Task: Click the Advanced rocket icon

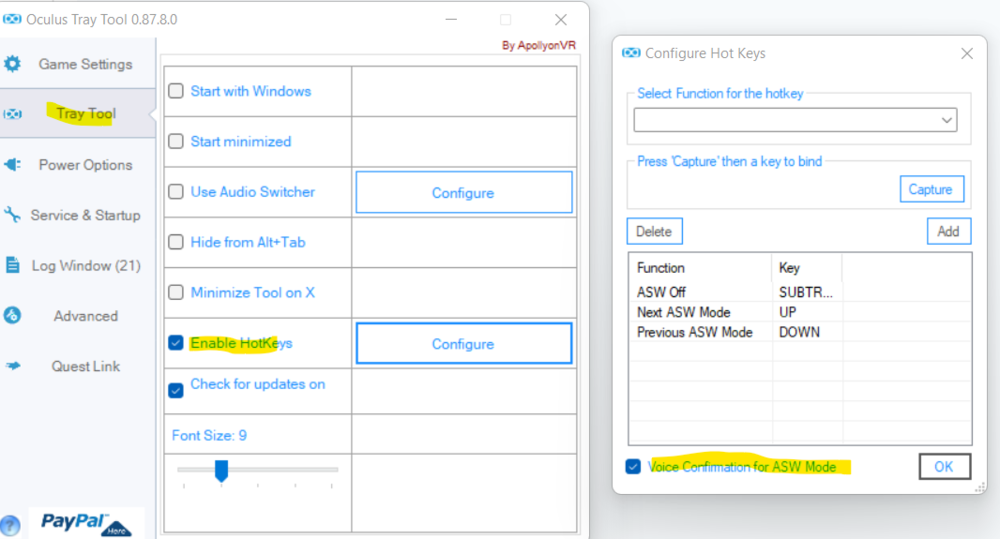Action: point(12,315)
